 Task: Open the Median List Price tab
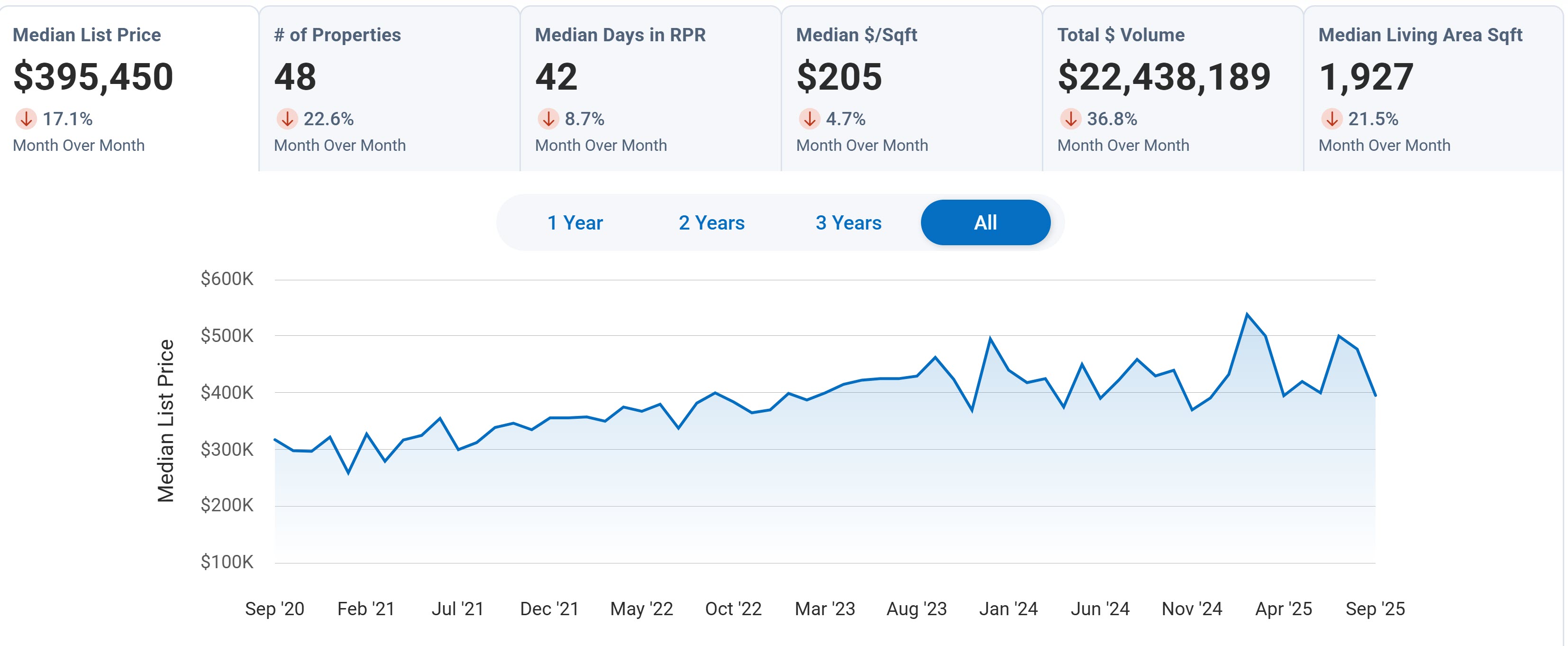86,35
